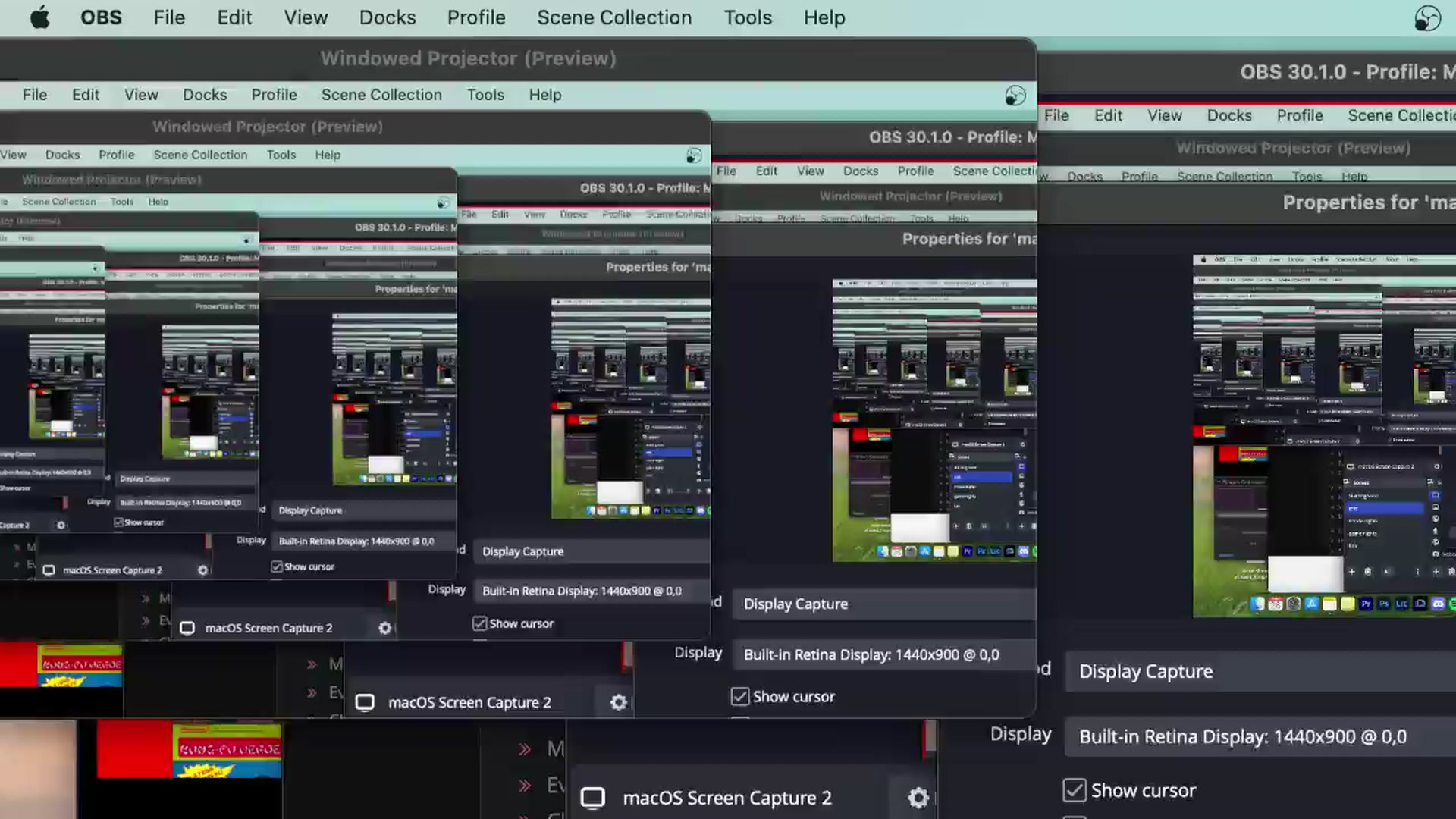
Task: Click OBS status icon in topmost menu bar
Action: tap(1427, 18)
